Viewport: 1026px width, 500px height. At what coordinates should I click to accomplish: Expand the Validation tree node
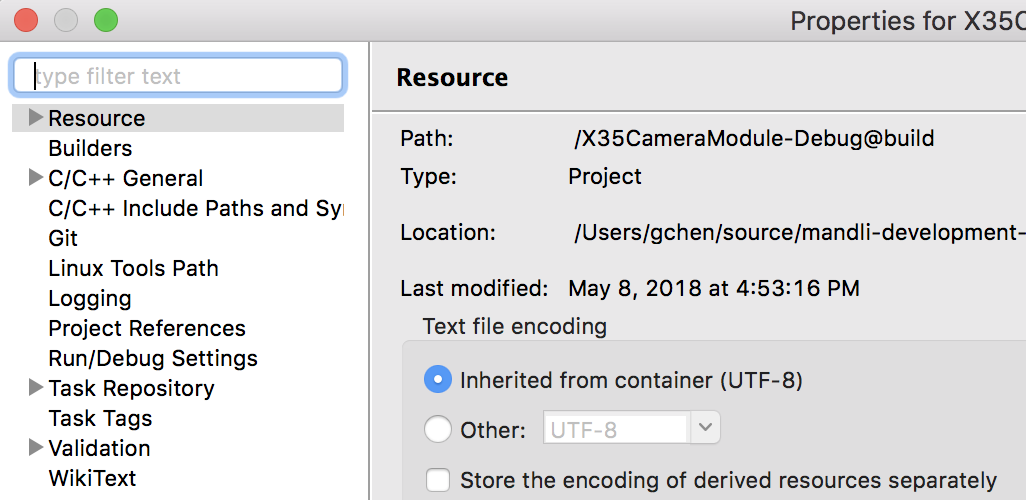pos(36,448)
